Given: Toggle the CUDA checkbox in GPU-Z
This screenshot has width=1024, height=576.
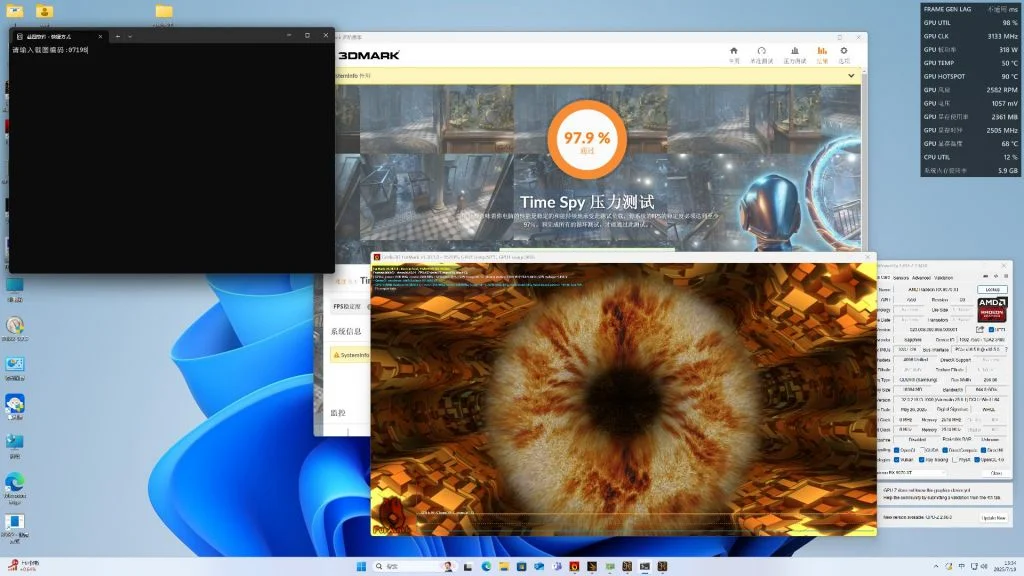Looking at the screenshot, I should 923,450.
